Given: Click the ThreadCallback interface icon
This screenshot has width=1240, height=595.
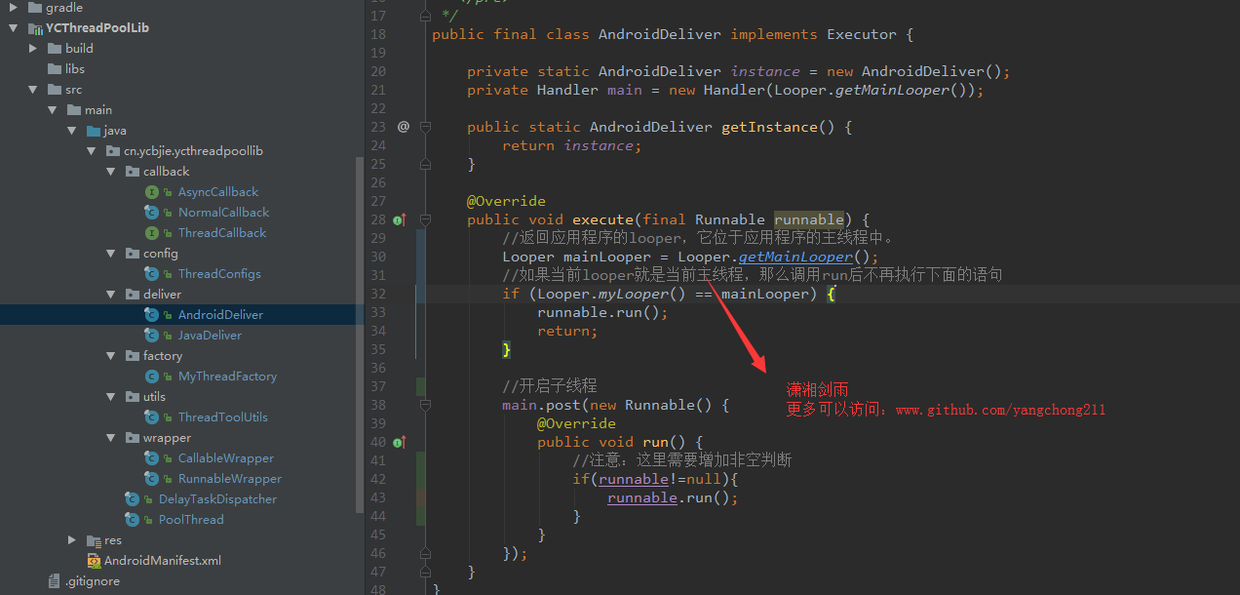Looking at the screenshot, I should (x=152, y=233).
